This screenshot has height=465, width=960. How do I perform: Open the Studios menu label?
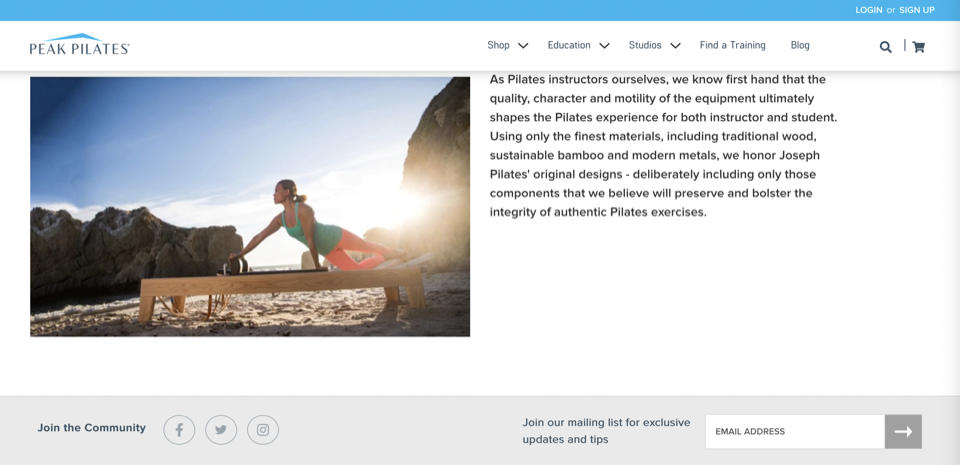(645, 45)
